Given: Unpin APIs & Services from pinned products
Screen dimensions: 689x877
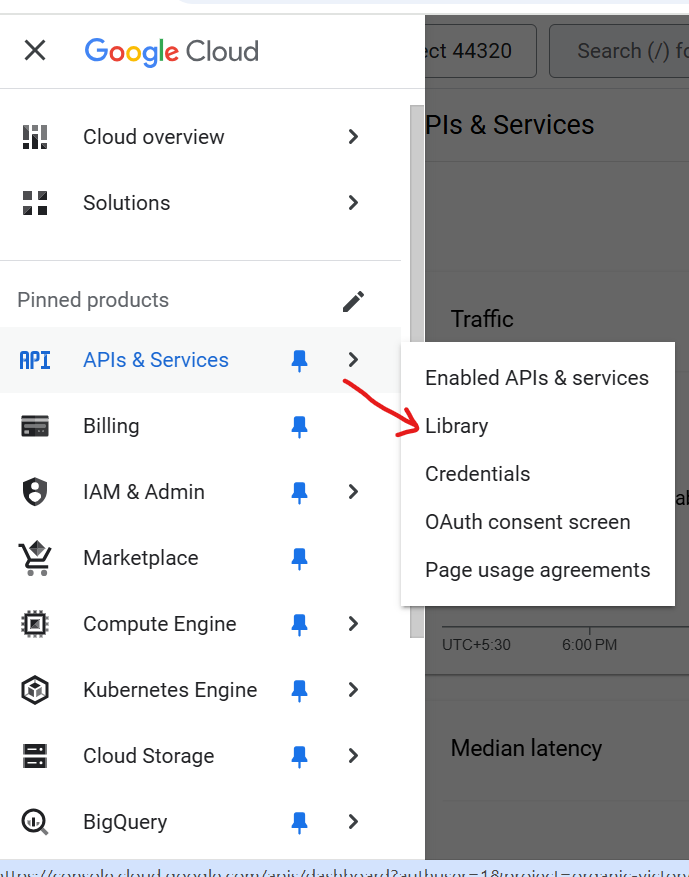Looking at the screenshot, I should [x=299, y=360].
